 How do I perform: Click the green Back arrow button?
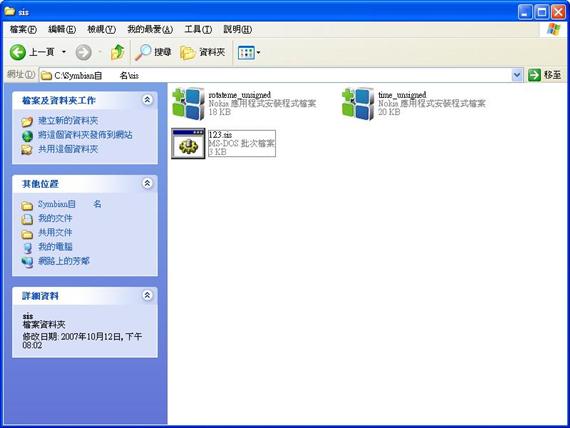pos(17,52)
